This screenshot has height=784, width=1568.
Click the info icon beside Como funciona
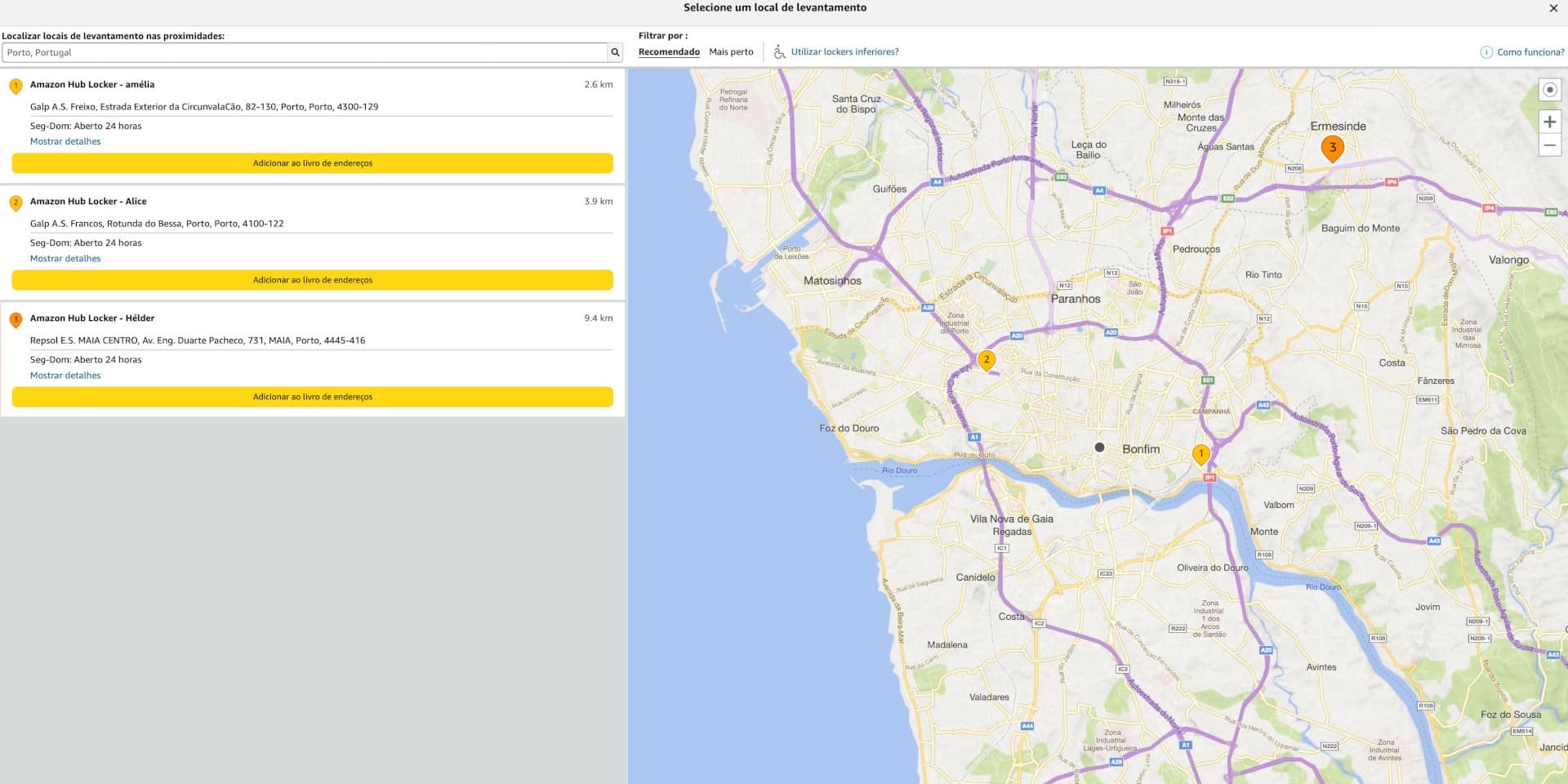pos(1486,52)
